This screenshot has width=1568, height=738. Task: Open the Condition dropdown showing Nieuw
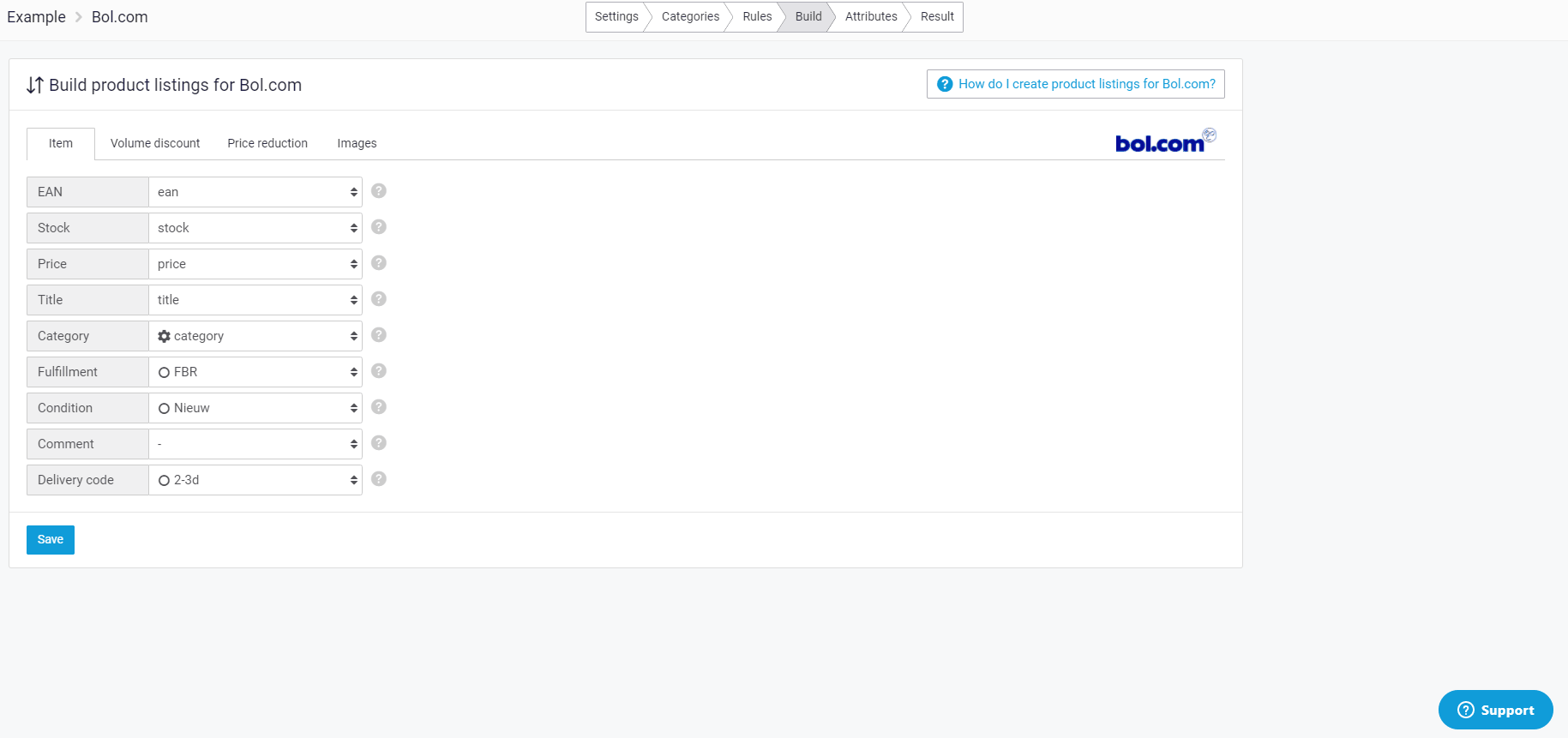(x=255, y=408)
